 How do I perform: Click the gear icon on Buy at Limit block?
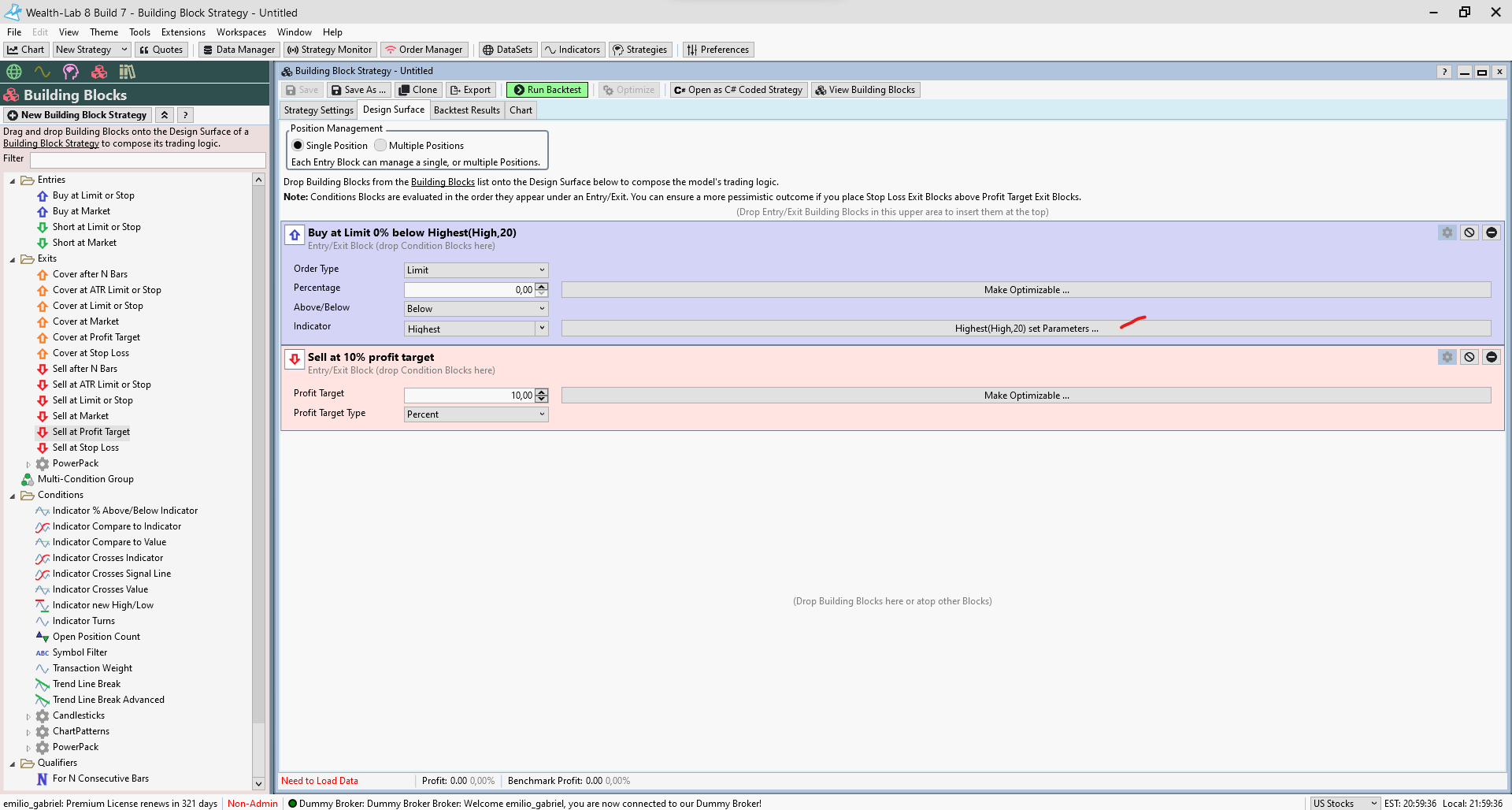pyautogui.click(x=1447, y=232)
